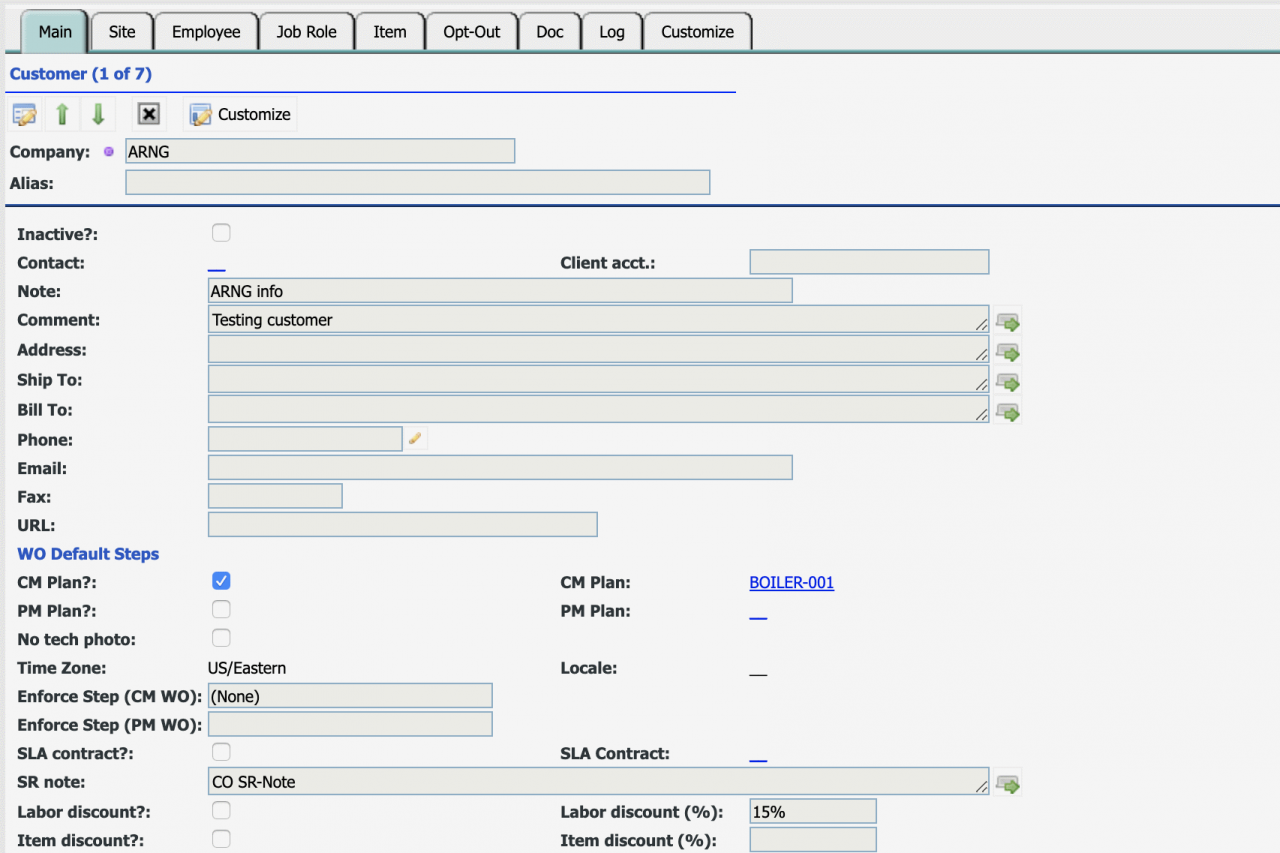
Task: Uncheck the CM Plan? checkbox
Action: pos(221,581)
